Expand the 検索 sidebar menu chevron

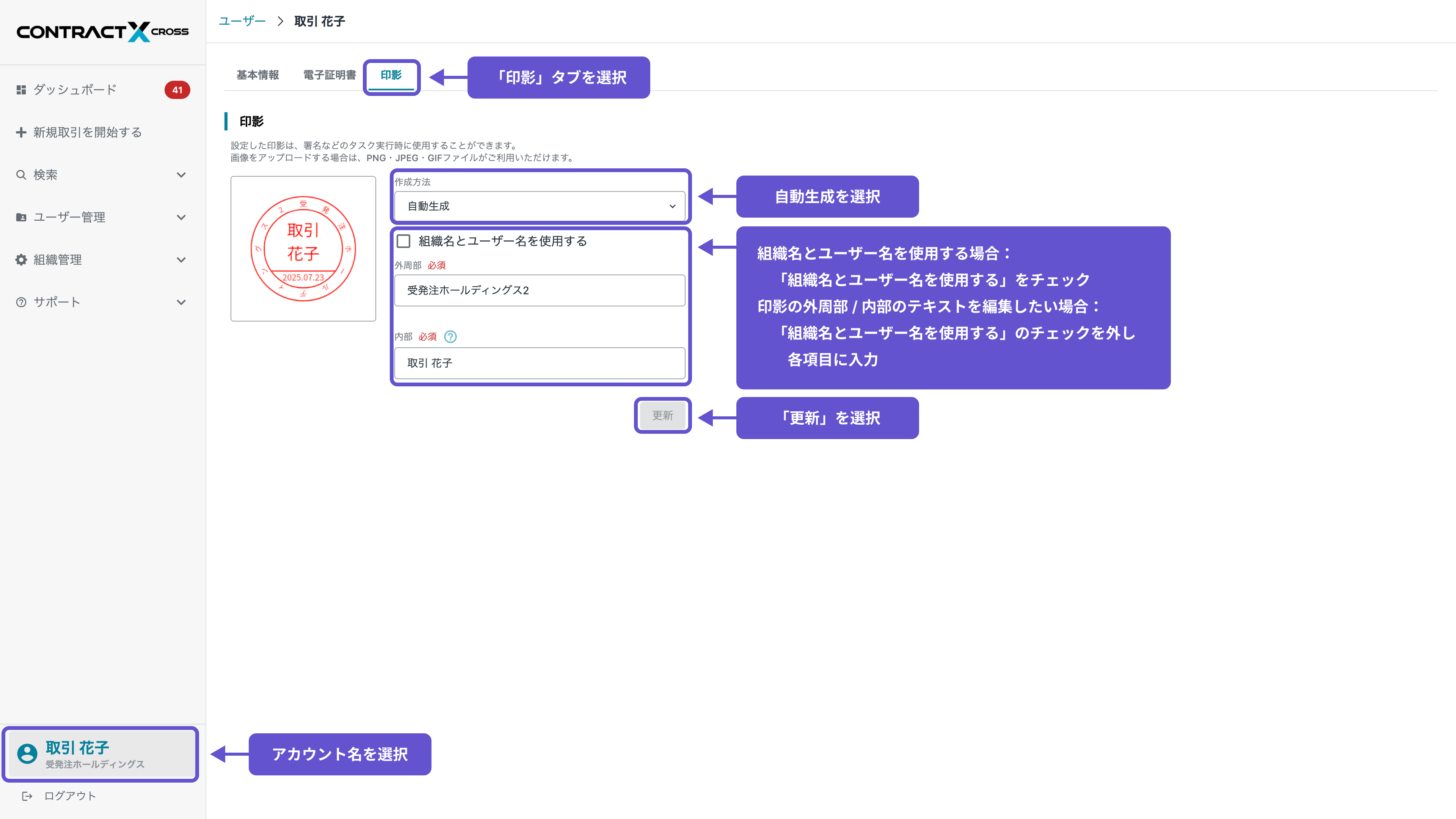[181, 175]
